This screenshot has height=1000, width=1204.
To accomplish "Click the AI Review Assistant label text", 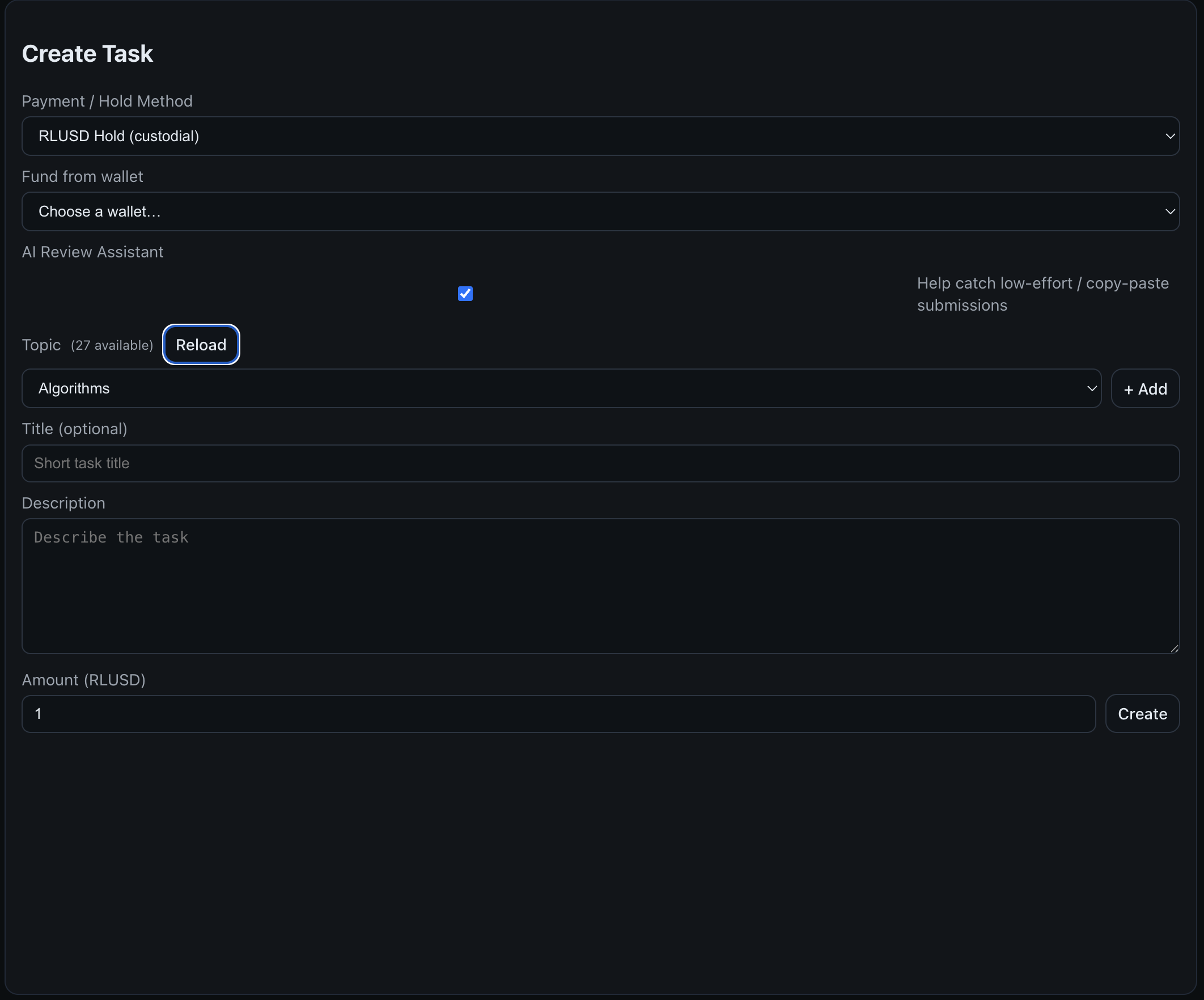I will [92, 252].
